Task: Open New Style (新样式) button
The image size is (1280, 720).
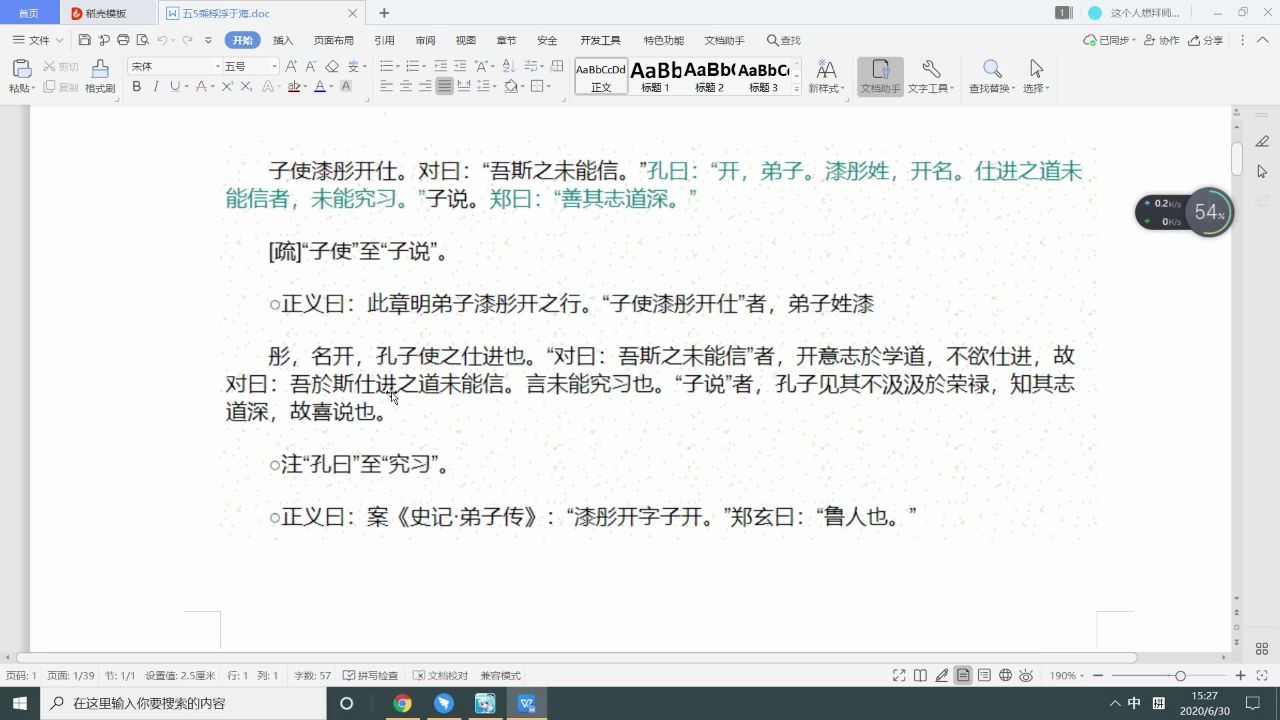Action: pos(826,76)
